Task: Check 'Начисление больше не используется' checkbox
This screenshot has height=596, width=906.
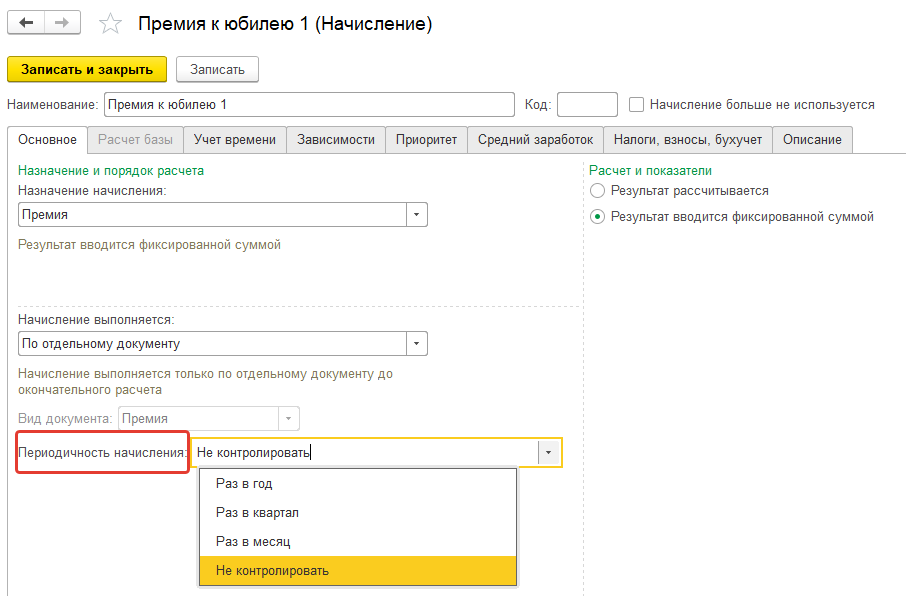Action: (636, 104)
